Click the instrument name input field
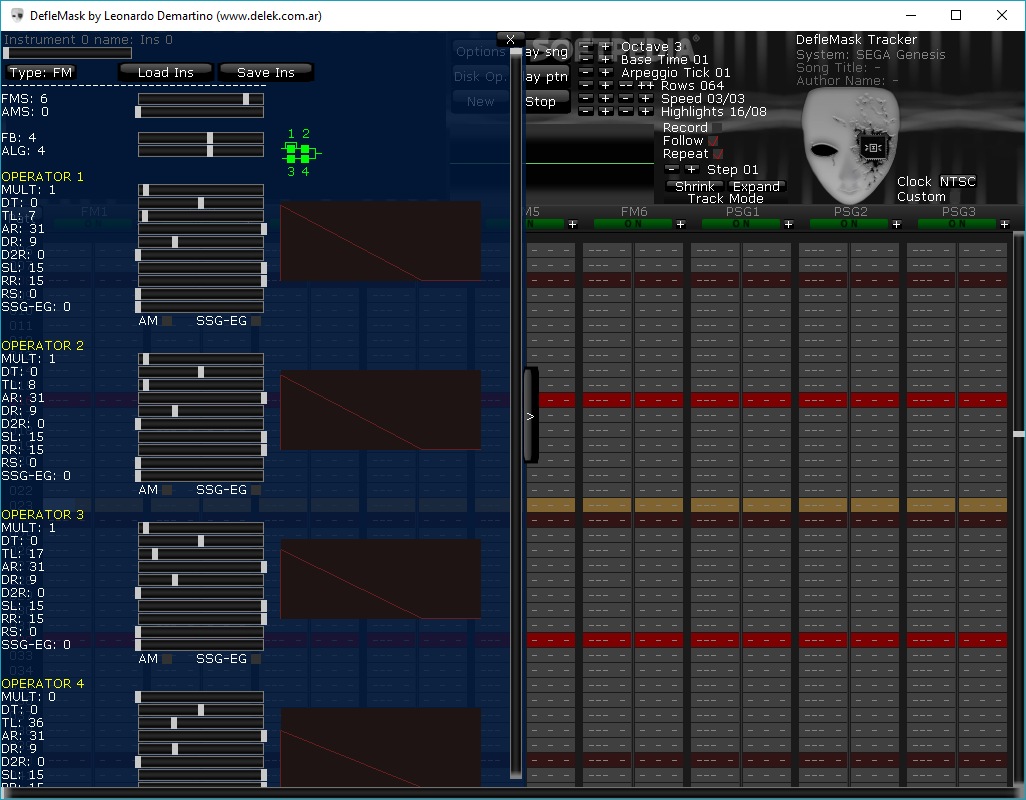This screenshot has width=1026, height=800. [68, 53]
